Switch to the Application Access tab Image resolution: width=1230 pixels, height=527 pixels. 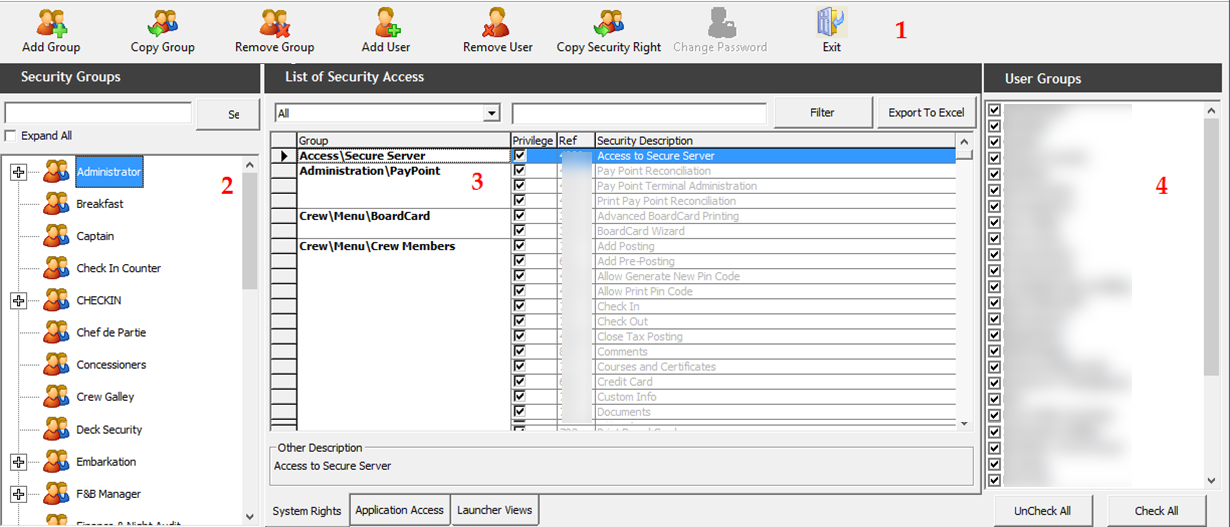tap(400, 510)
